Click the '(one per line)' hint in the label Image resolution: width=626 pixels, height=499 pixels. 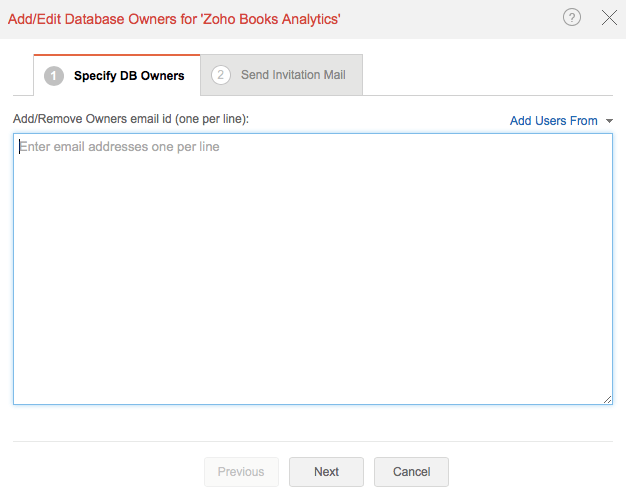(212, 119)
